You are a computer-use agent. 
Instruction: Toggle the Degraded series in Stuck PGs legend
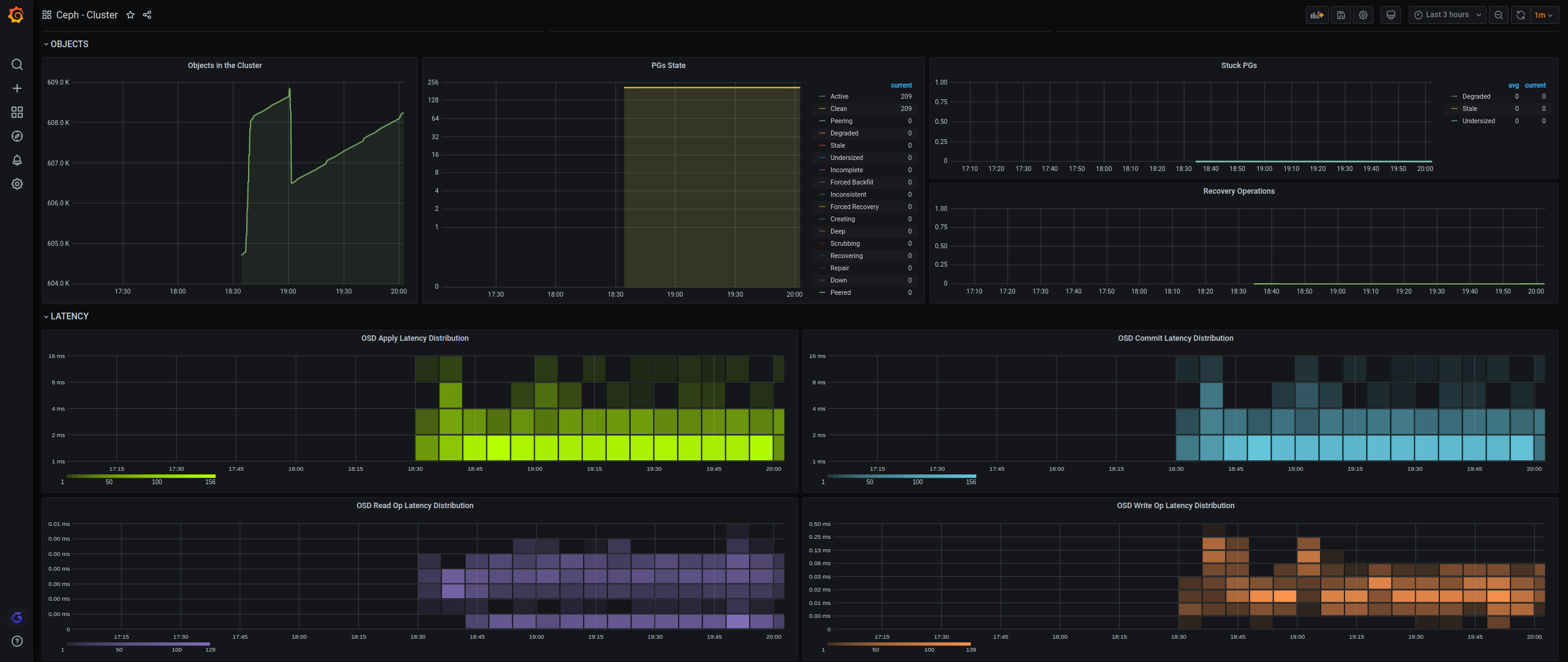tap(1476, 96)
